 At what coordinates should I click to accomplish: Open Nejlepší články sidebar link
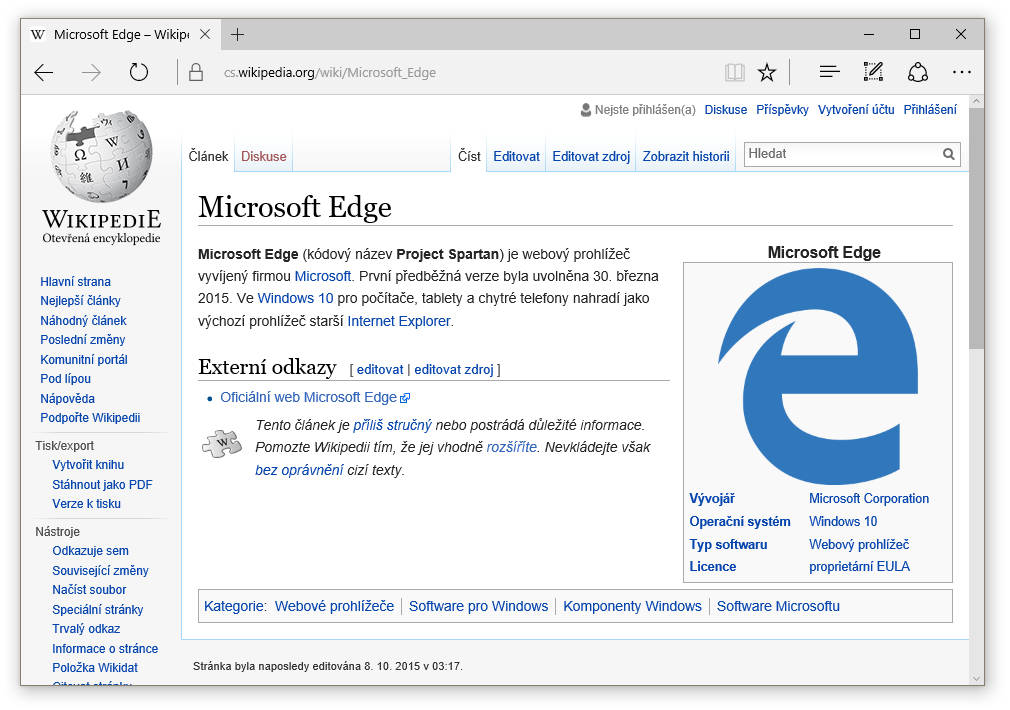point(81,301)
